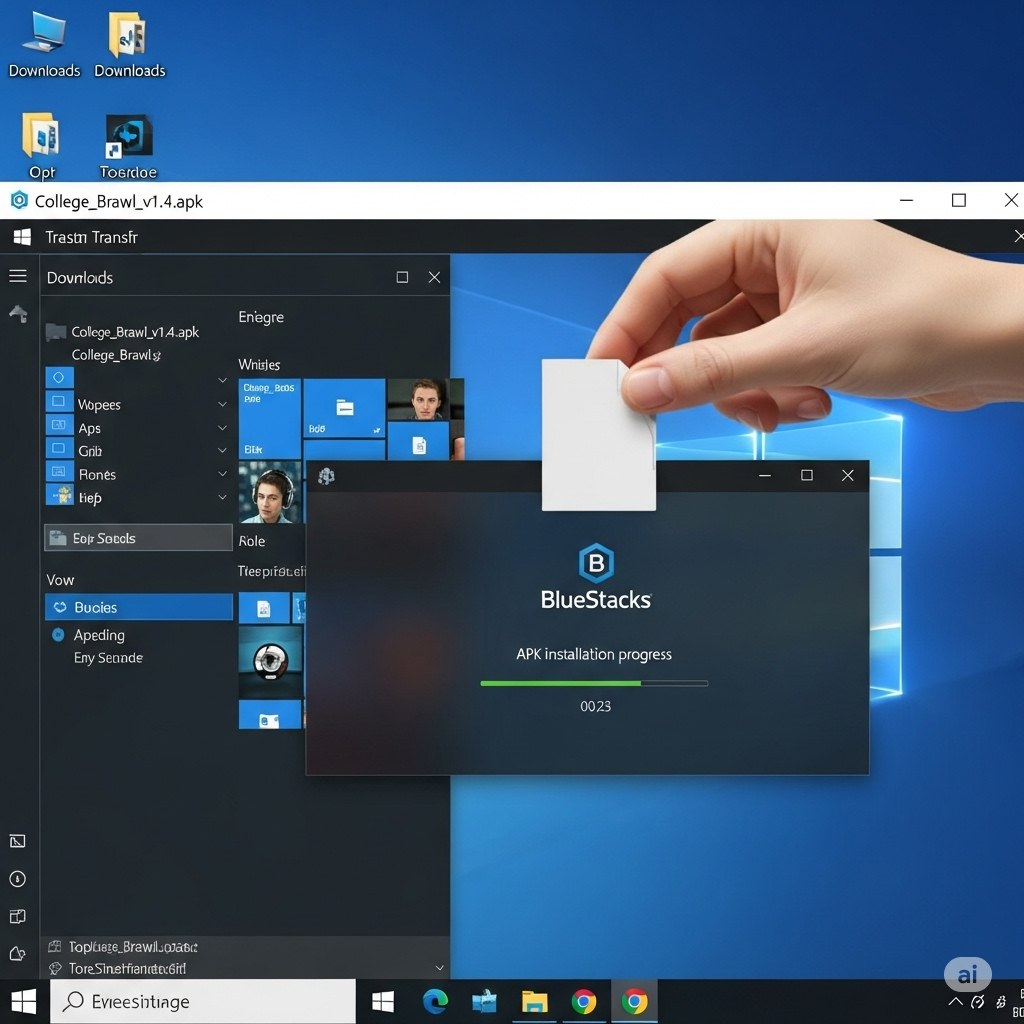Click the blue square icon beside Wopees
This screenshot has height=1024, width=1024.
tap(59, 401)
